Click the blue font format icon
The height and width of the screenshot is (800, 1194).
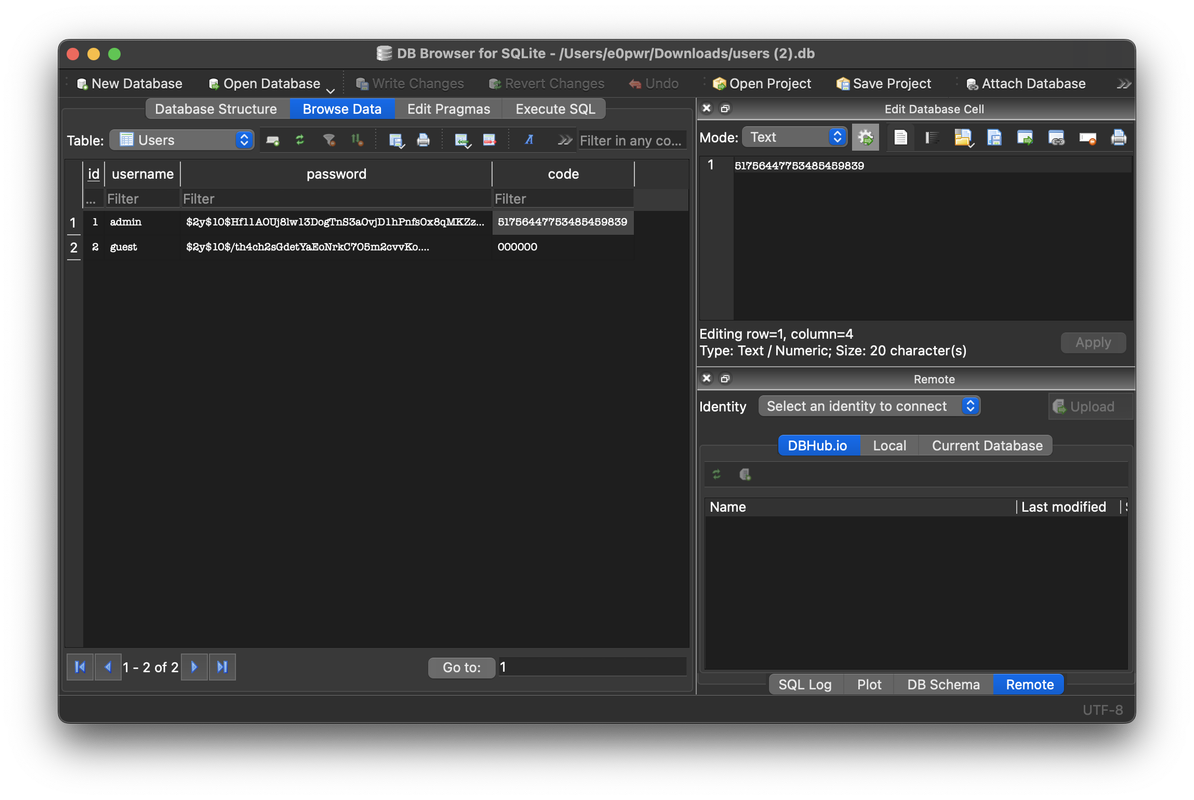pyautogui.click(x=528, y=140)
